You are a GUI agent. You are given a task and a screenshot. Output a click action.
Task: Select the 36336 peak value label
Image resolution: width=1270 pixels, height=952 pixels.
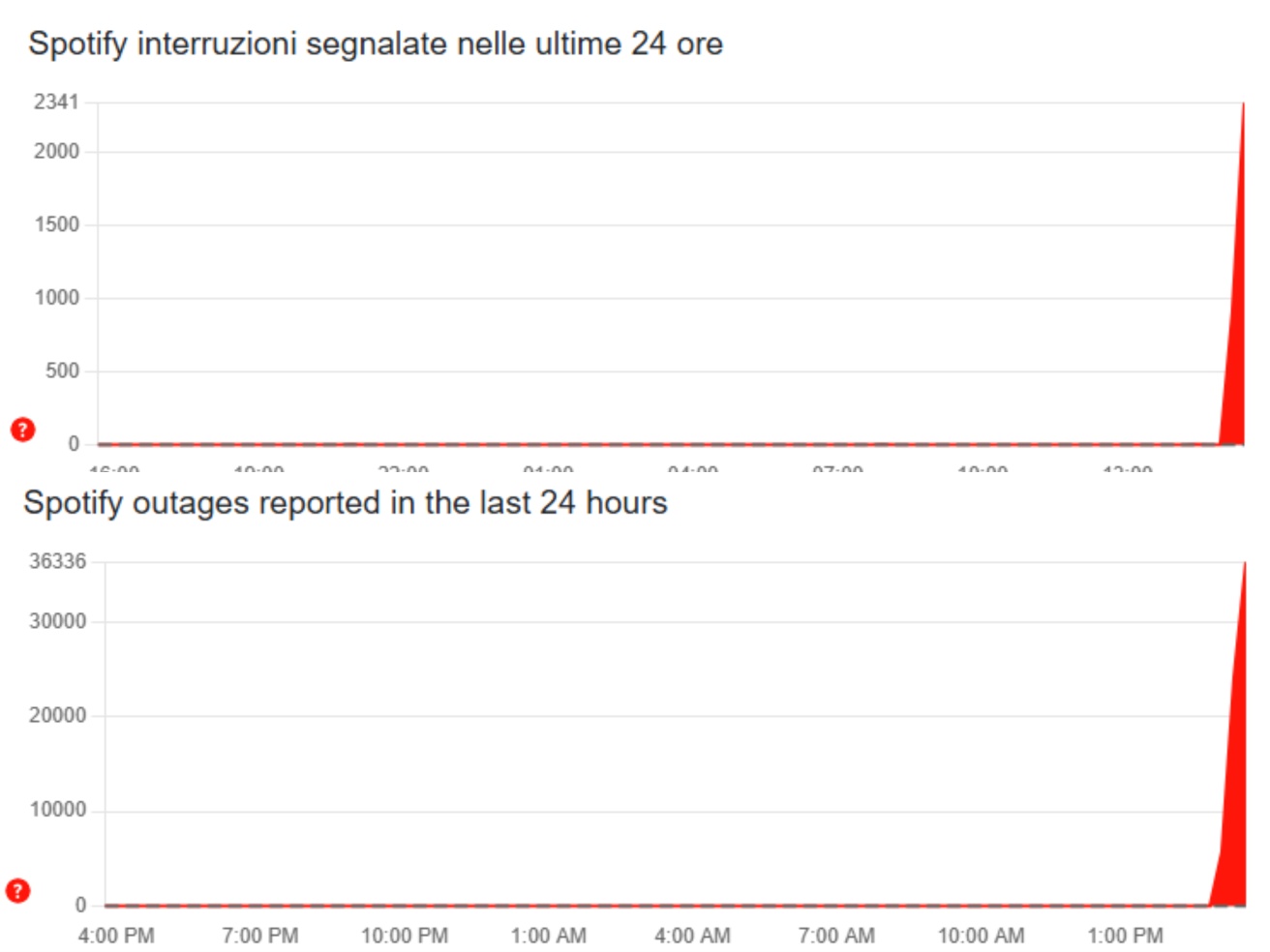click(57, 562)
